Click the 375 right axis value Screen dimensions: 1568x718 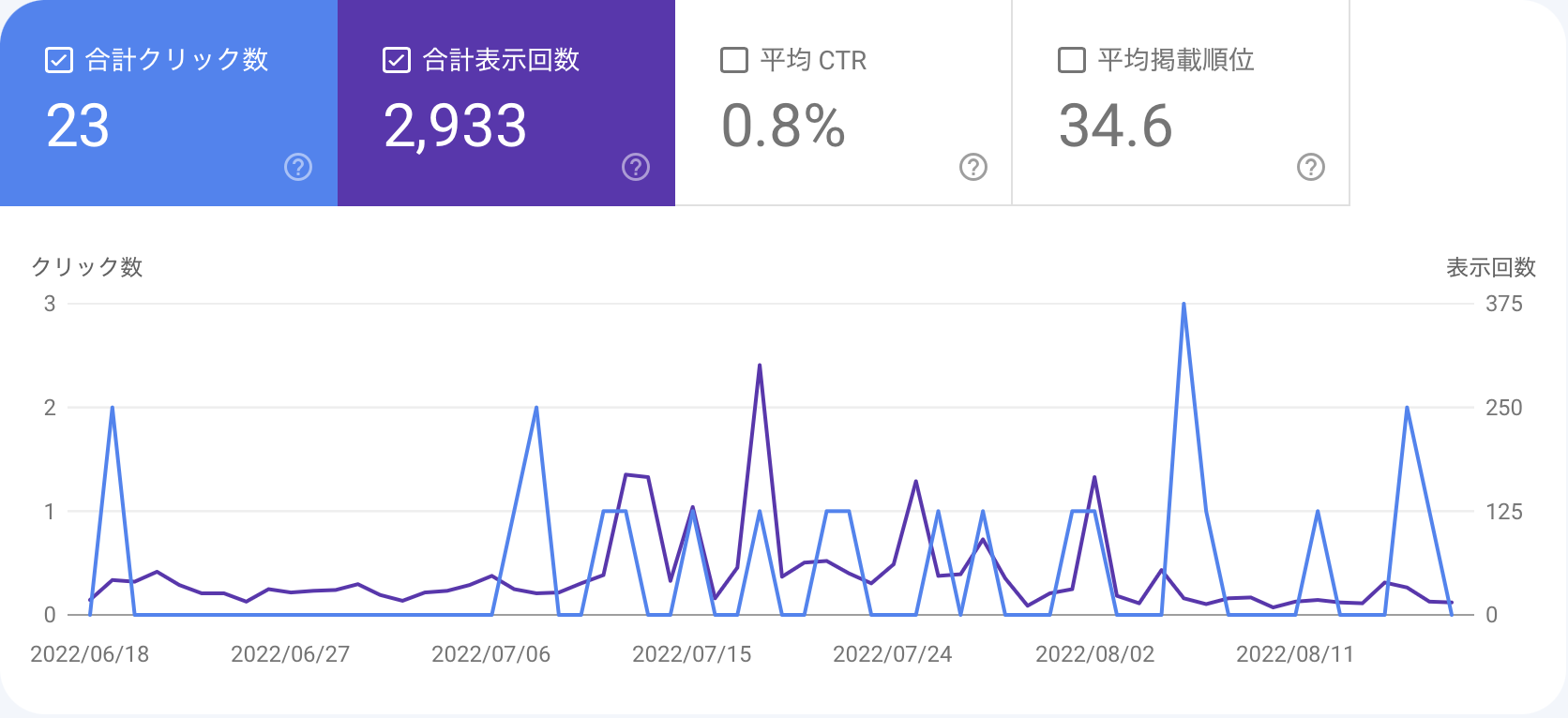tap(1504, 304)
